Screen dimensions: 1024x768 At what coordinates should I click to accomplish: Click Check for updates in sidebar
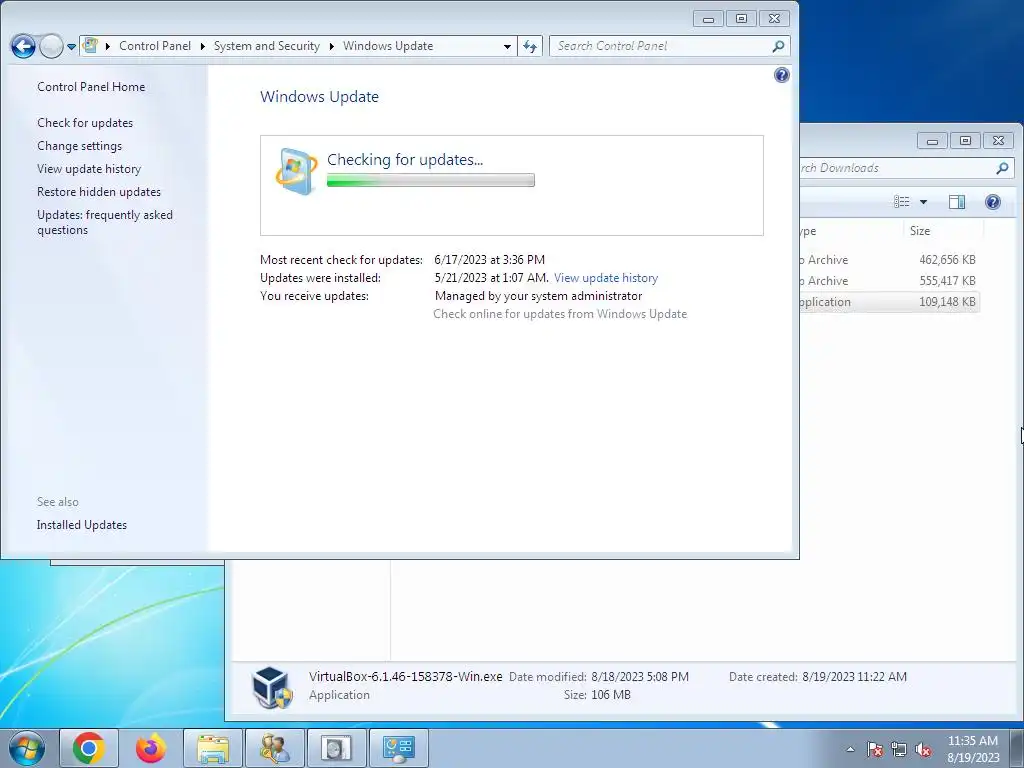pos(85,123)
